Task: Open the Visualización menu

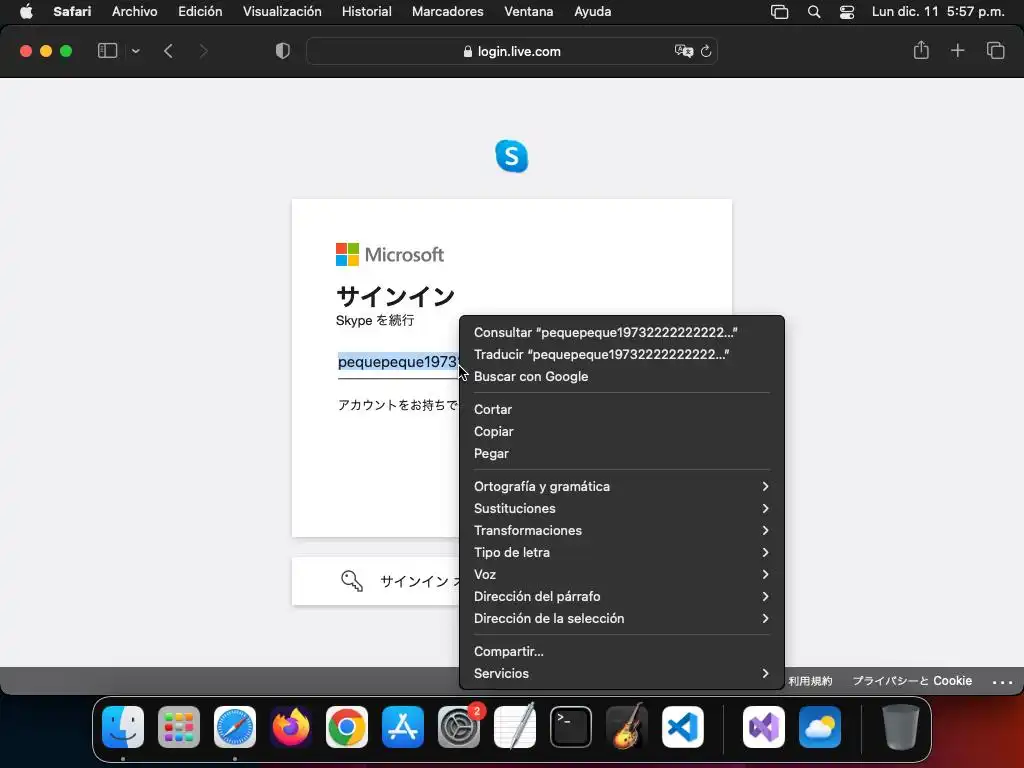Action: point(282,11)
